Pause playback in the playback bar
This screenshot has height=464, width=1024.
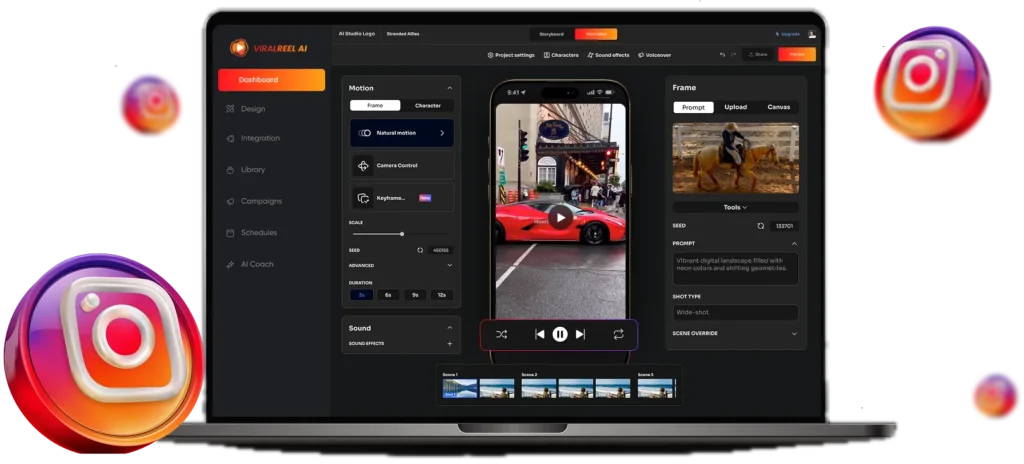coord(560,335)
